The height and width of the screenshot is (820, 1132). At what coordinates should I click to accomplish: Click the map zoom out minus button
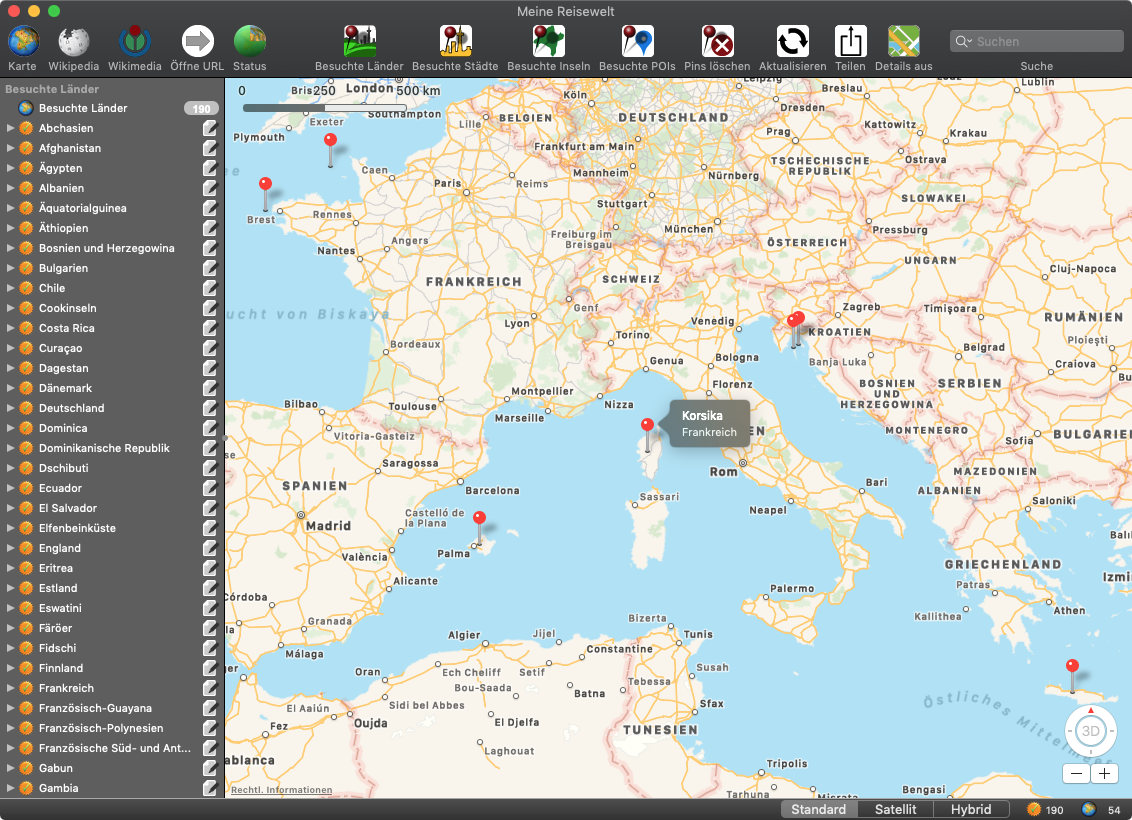1077,773
